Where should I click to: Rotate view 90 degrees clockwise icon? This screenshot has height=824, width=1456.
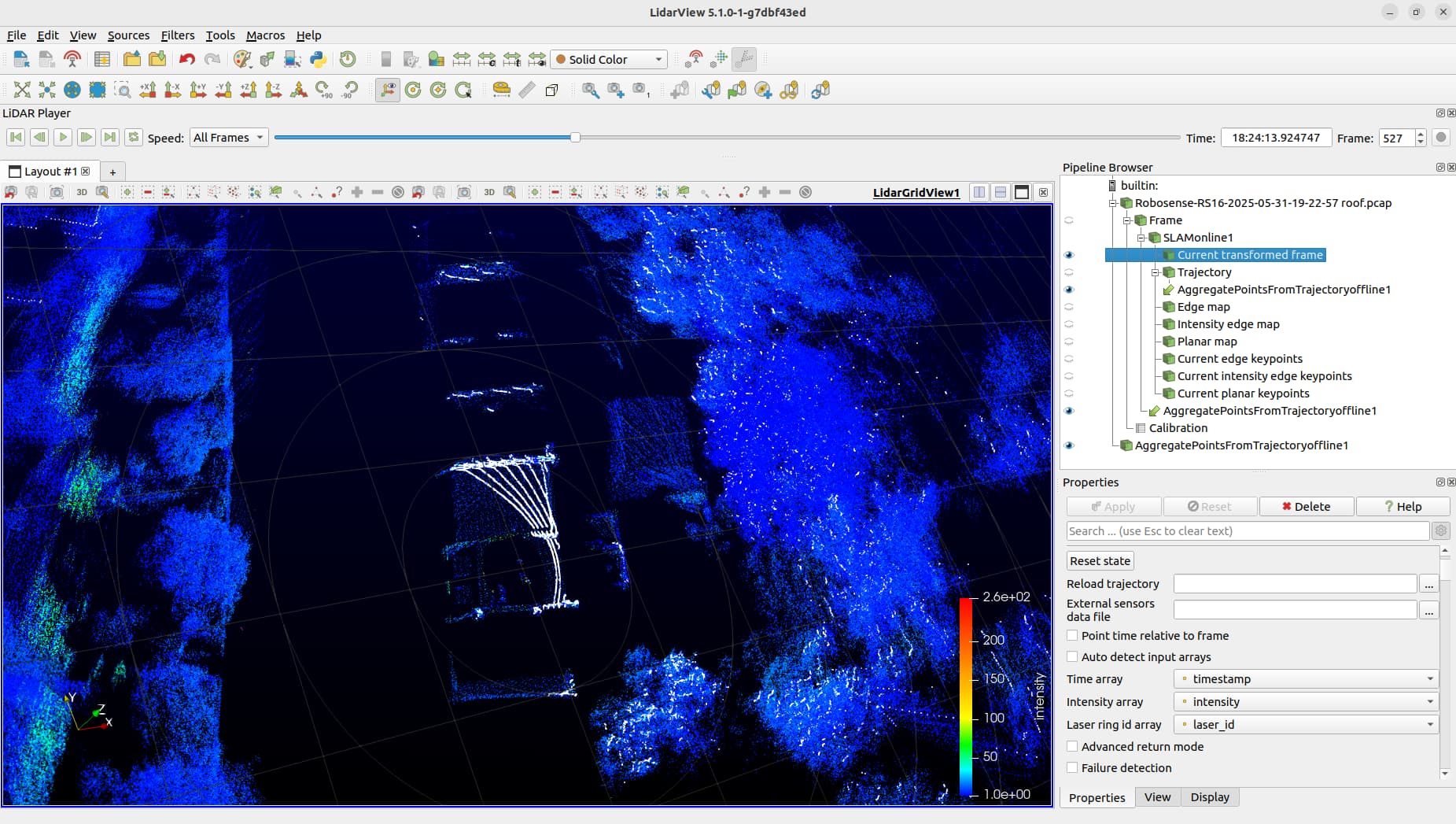pyautogui.click(x=324, y=90)
